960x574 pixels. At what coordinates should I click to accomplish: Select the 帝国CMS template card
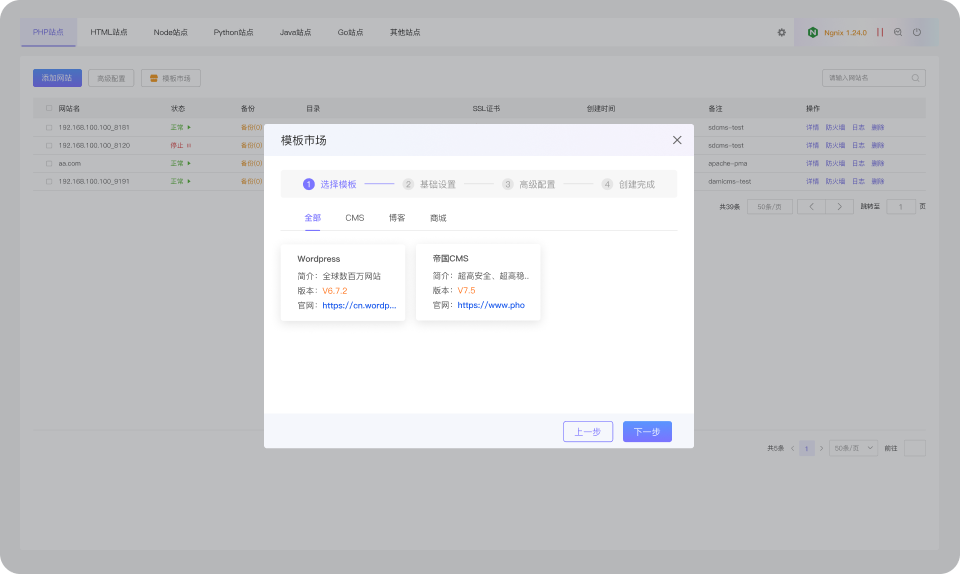[478, 282]
